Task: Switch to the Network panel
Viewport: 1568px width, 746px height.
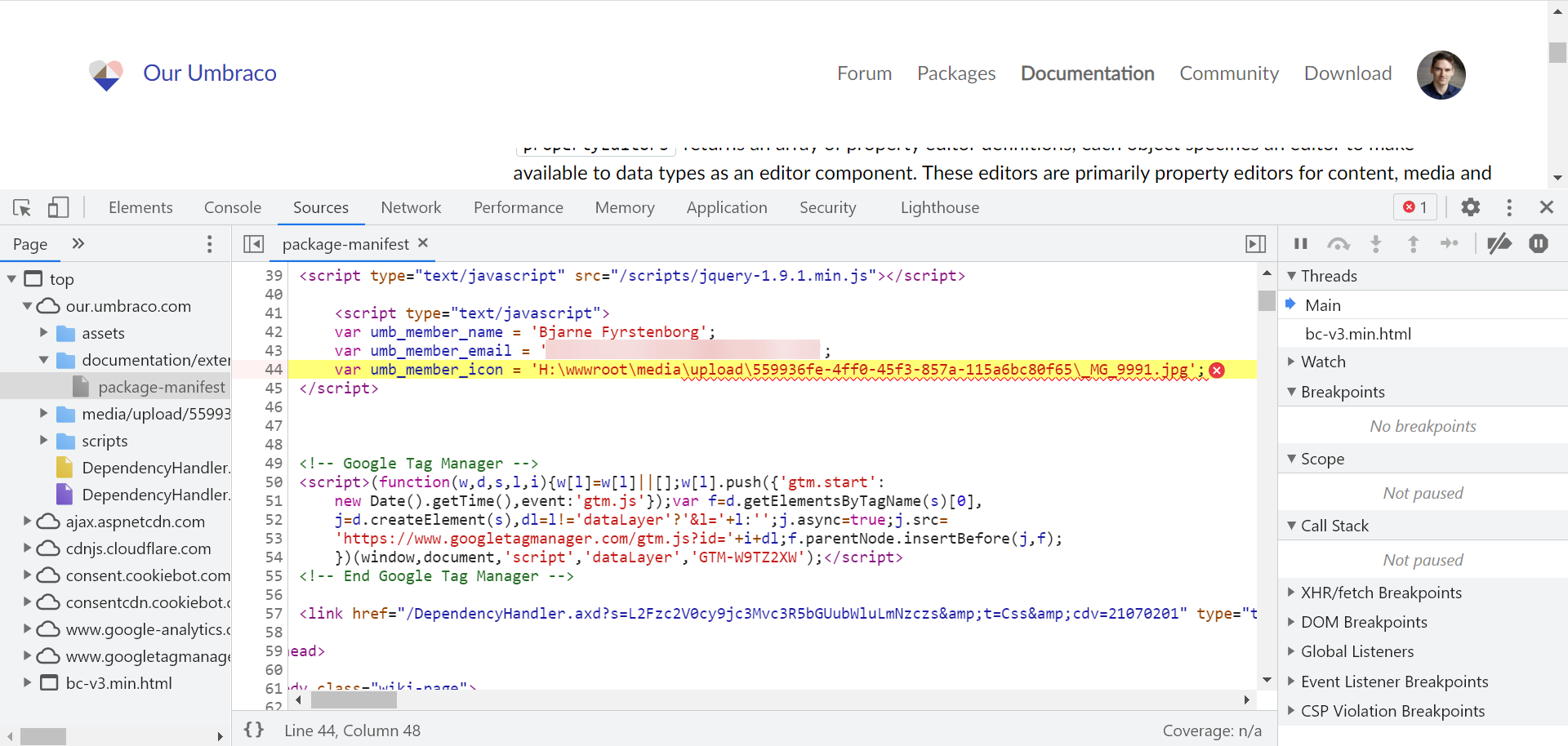Action: (x=411, y=207)
